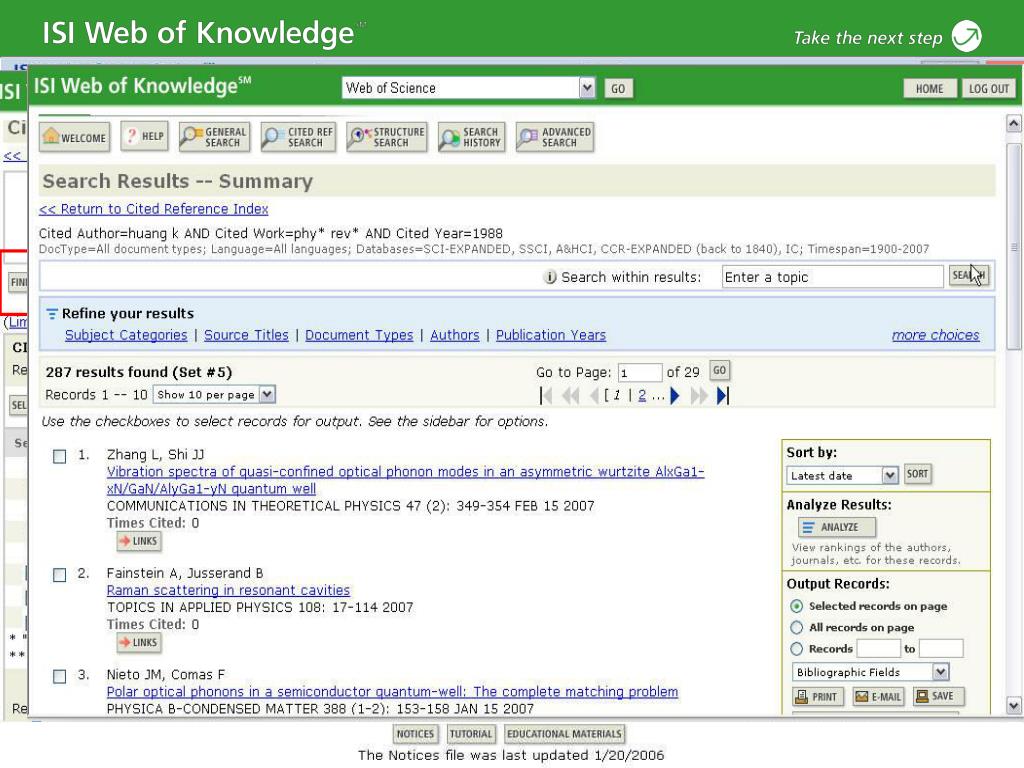Open the Web of Science database dropdown
This screenshot has height=768, width=1024.
587,88
